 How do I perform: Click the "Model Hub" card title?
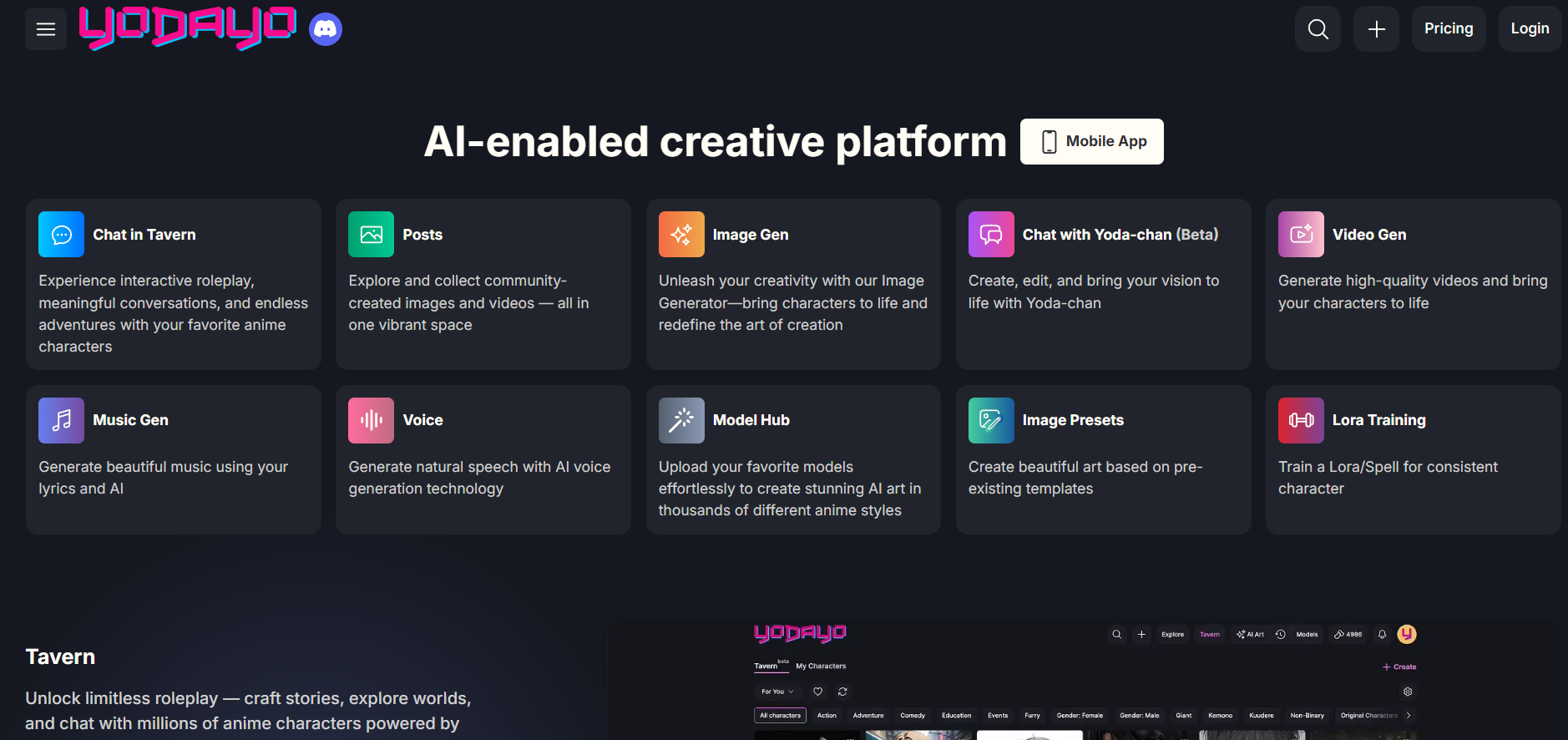751,420
